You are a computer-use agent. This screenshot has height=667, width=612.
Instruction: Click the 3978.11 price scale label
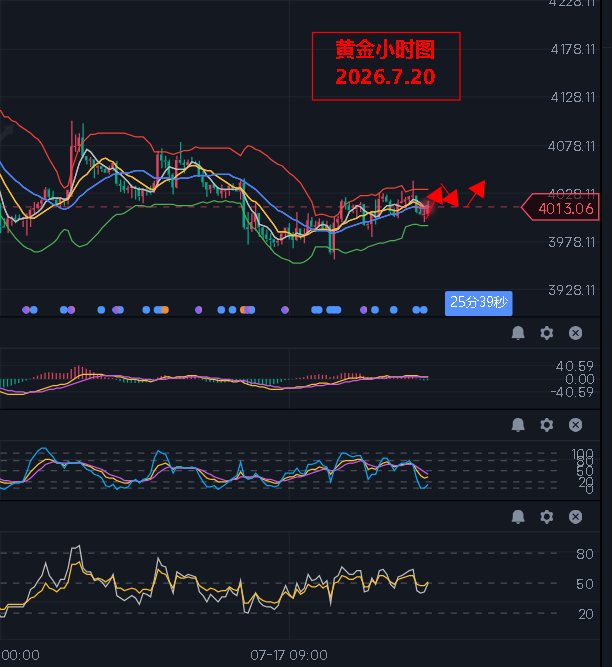click(x=571, y=242)
